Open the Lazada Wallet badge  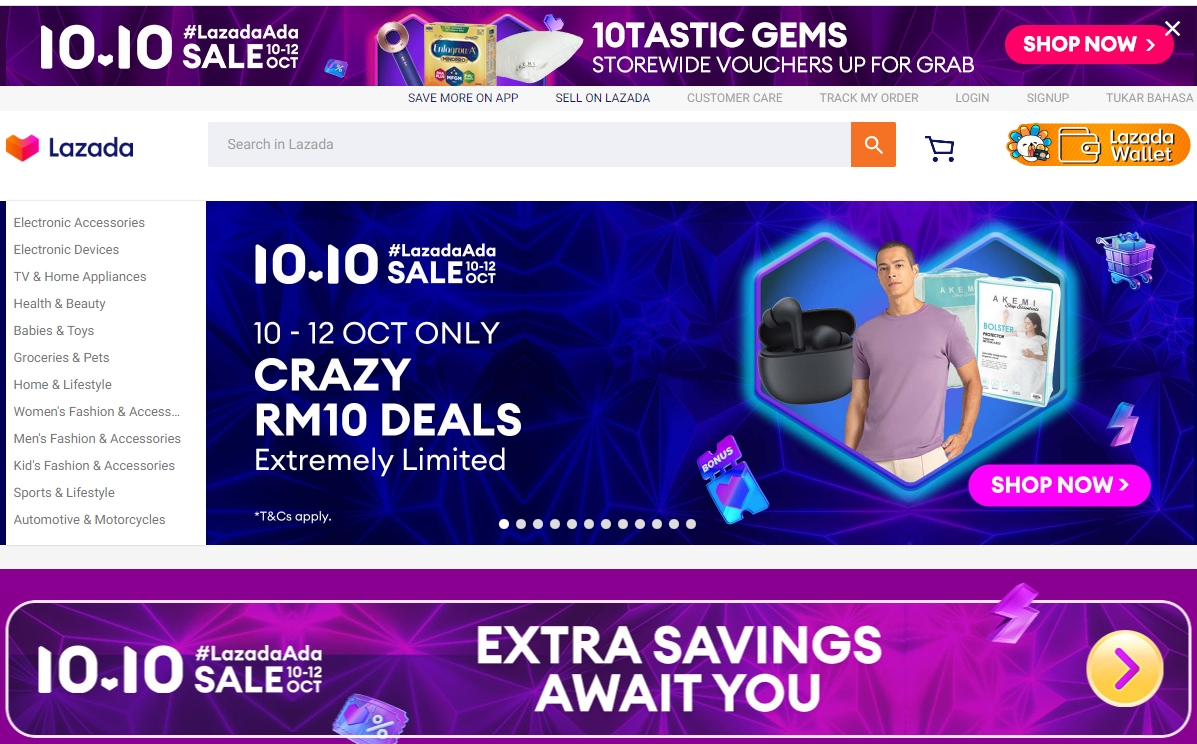pos(1098,144)
